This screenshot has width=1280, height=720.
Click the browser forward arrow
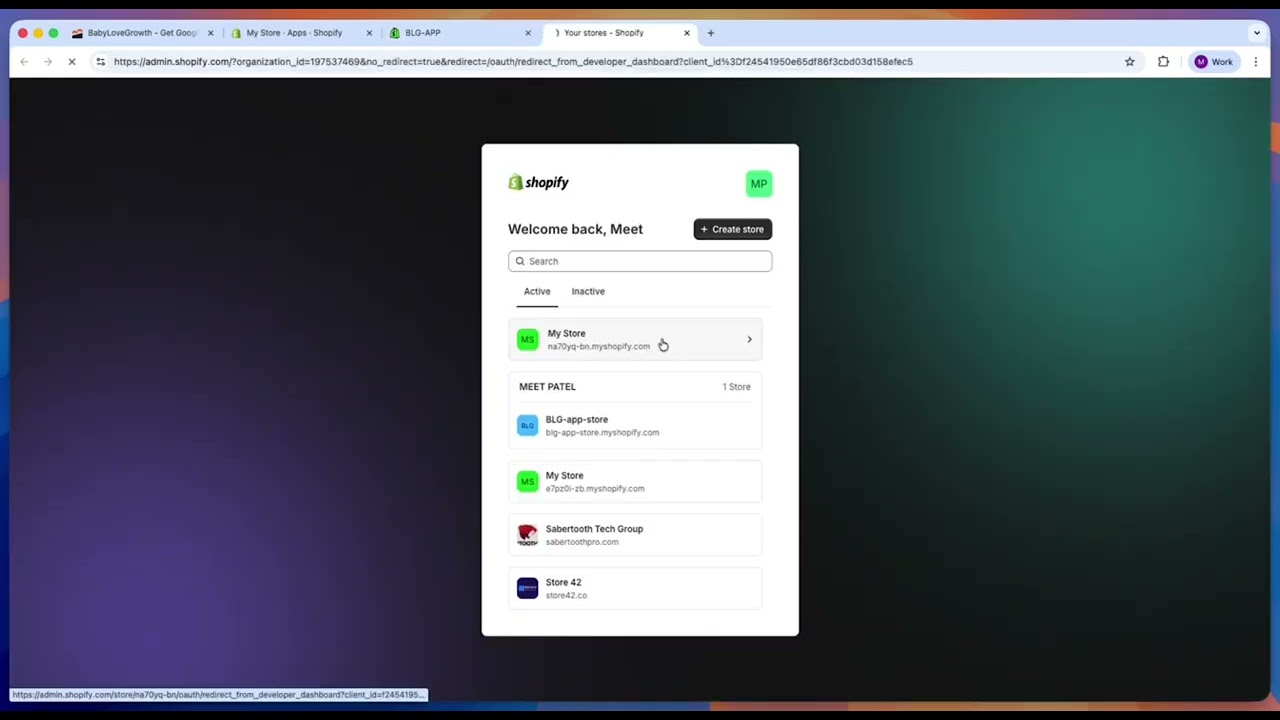point(47,62)
